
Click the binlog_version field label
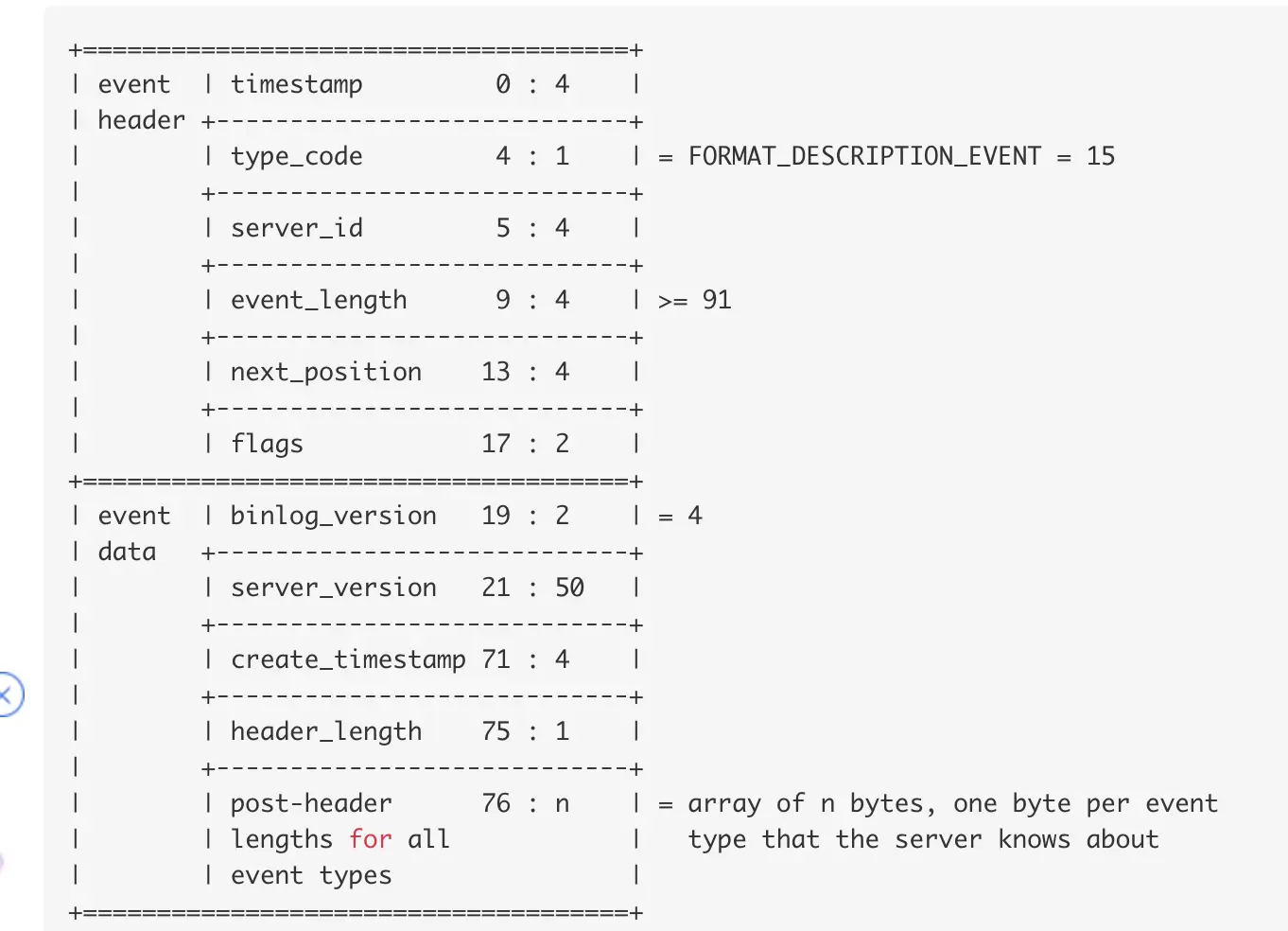point(333,517)
